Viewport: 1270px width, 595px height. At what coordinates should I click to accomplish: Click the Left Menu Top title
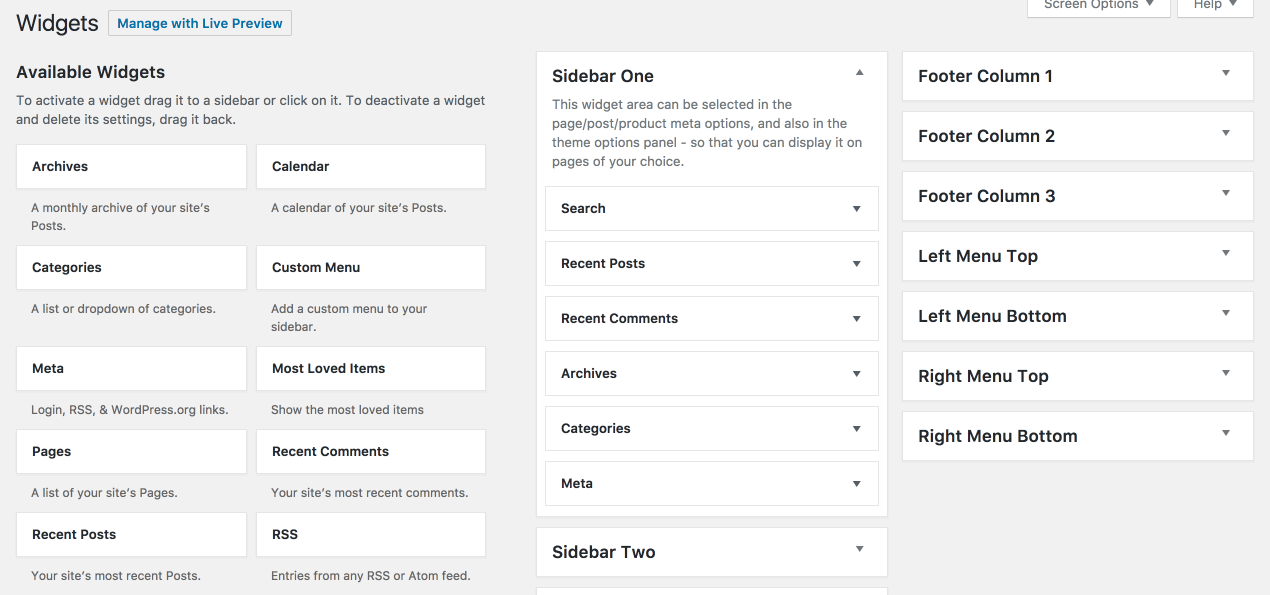click(978, 256)
